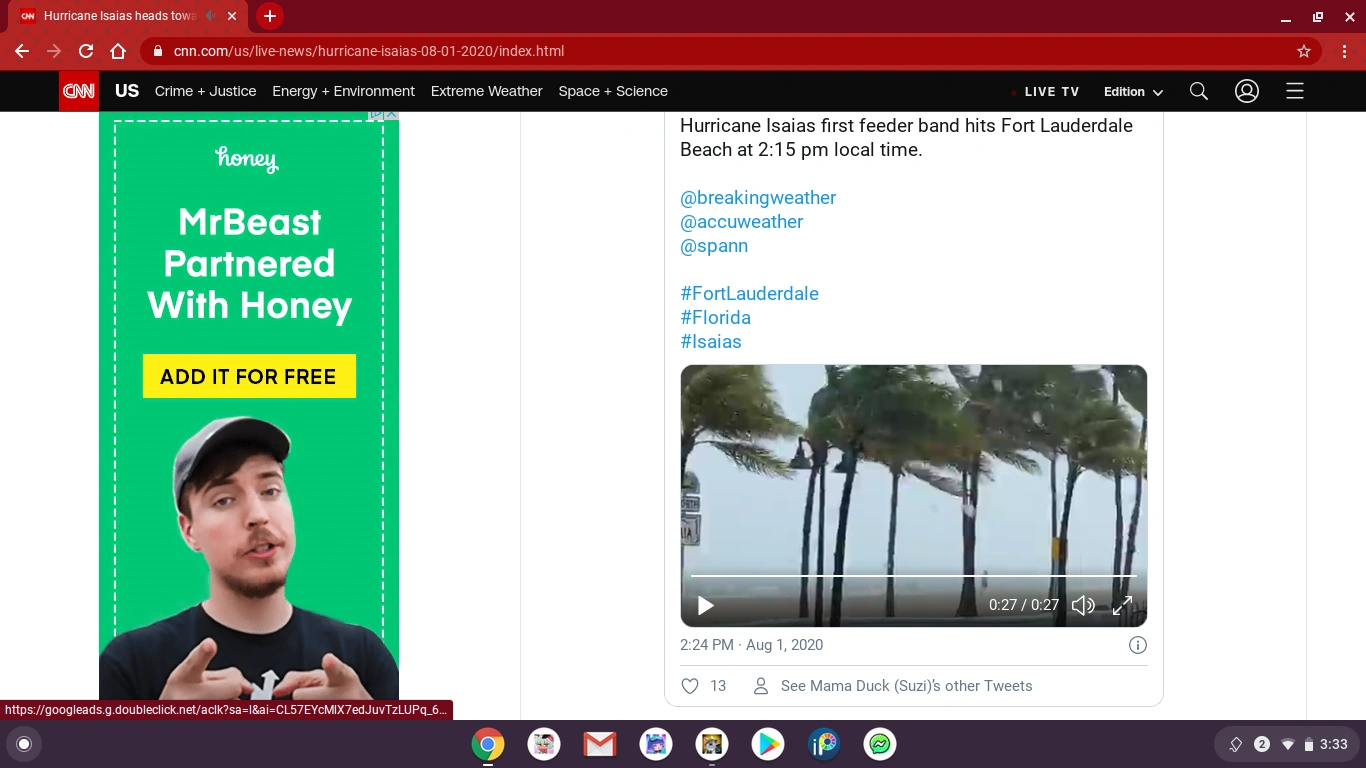This screenshot has width=1366, height=768.
Task: Open the CNN user account icon
Action: pos(1246,91)
